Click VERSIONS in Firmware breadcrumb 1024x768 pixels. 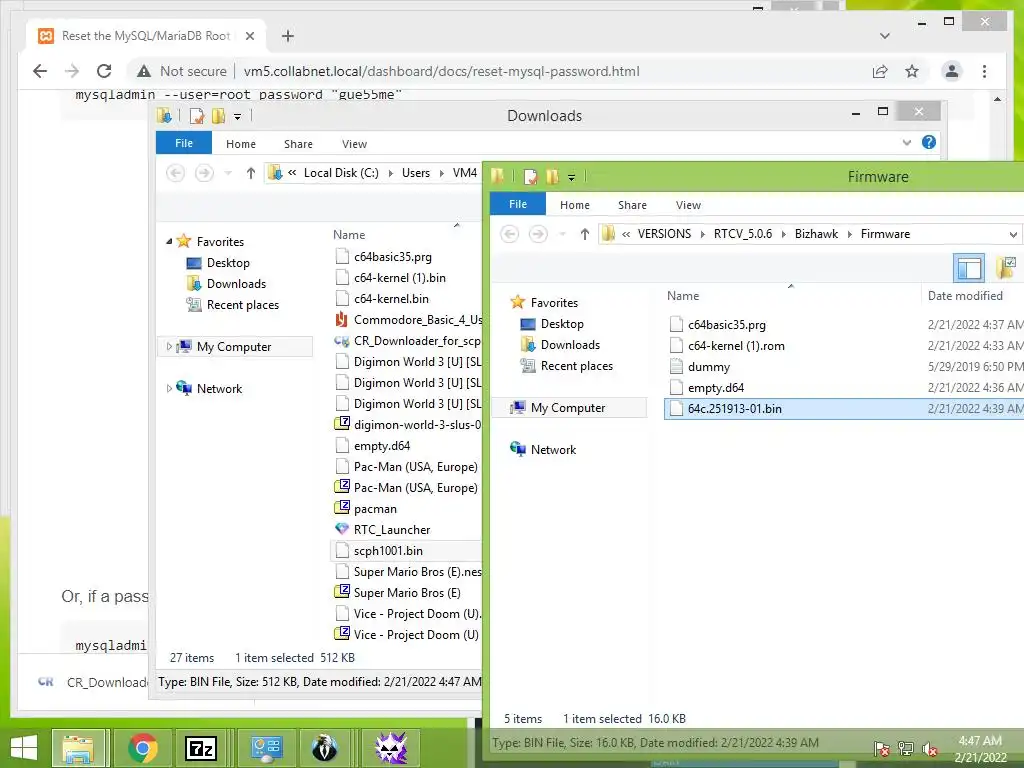click(x=664, y=234)
